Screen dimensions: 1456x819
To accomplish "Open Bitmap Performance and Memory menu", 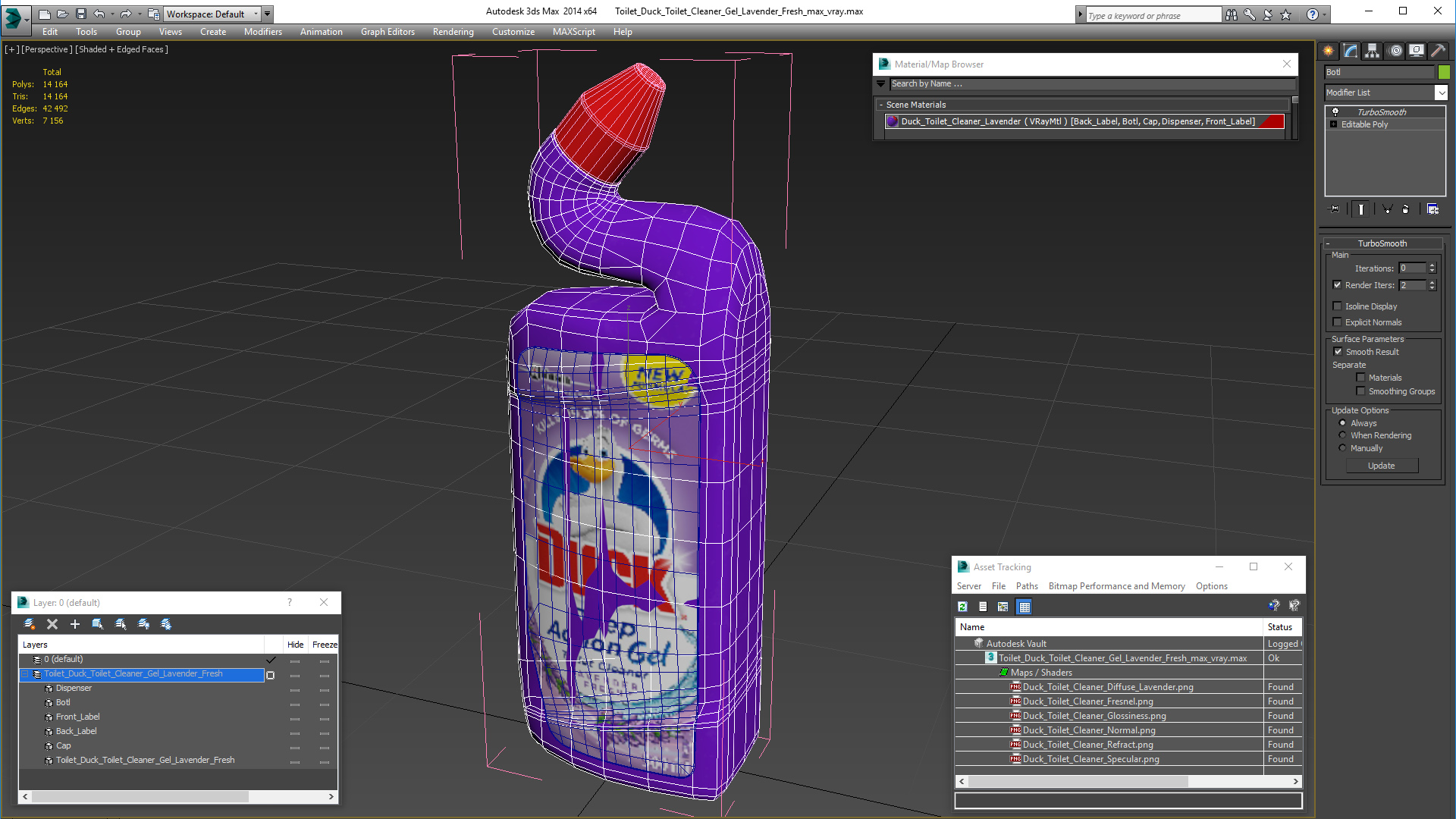I will point(1116,586).
